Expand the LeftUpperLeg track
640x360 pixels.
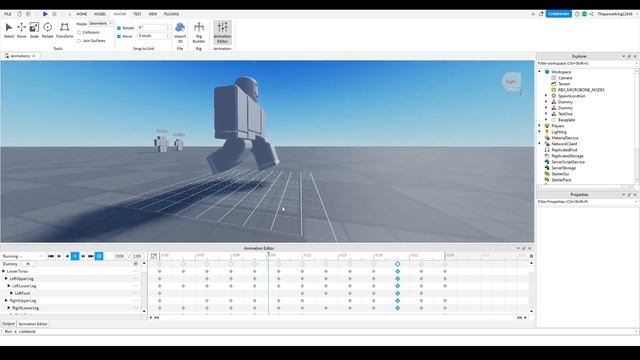(6, 278)
